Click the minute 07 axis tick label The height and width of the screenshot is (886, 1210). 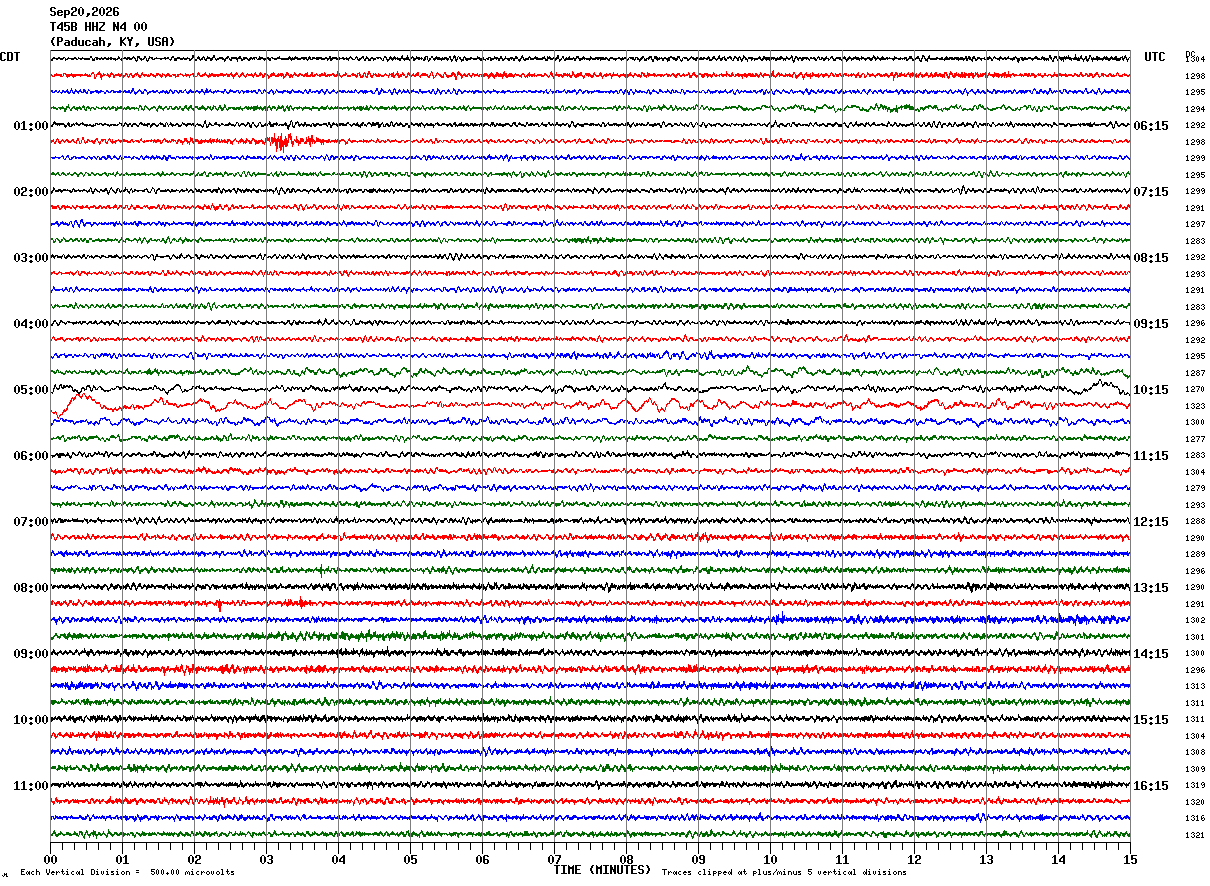coord(554,859)
